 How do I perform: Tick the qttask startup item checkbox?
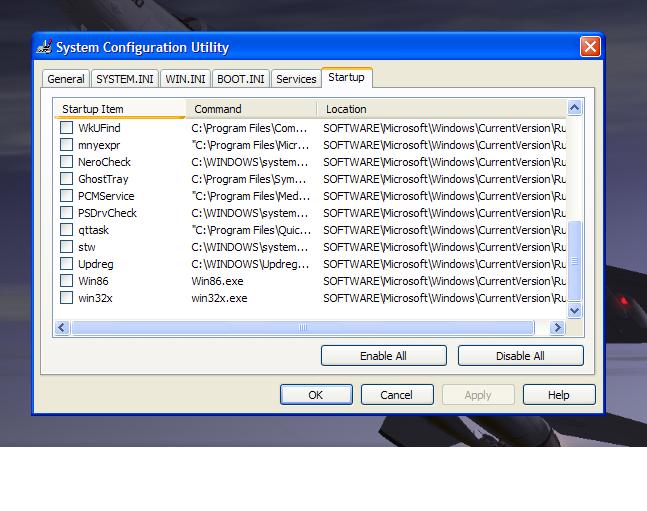click(66, 230)
